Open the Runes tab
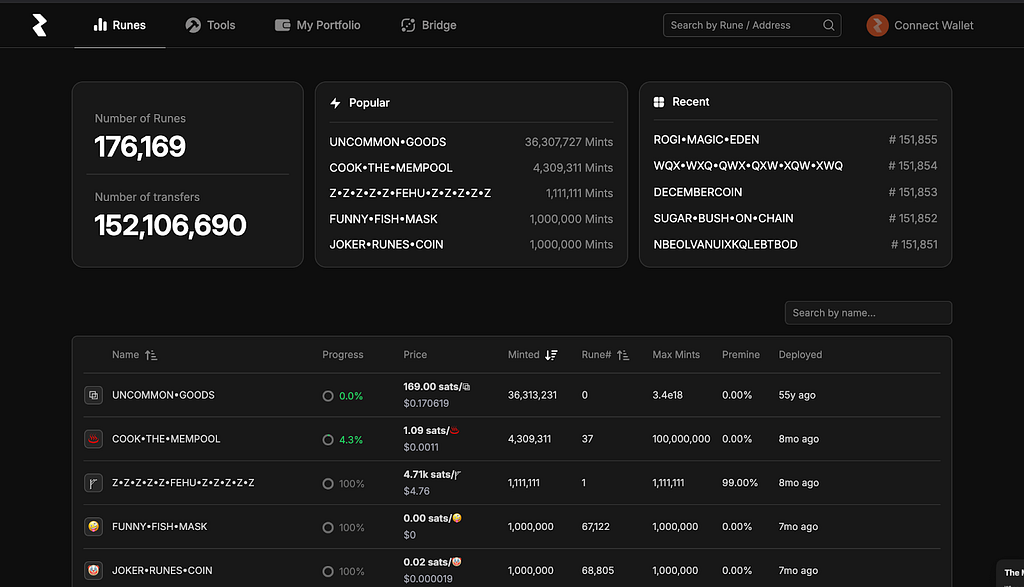Image resolution: width=1024 pixels, height=587 pixels. tap(120, 25)
